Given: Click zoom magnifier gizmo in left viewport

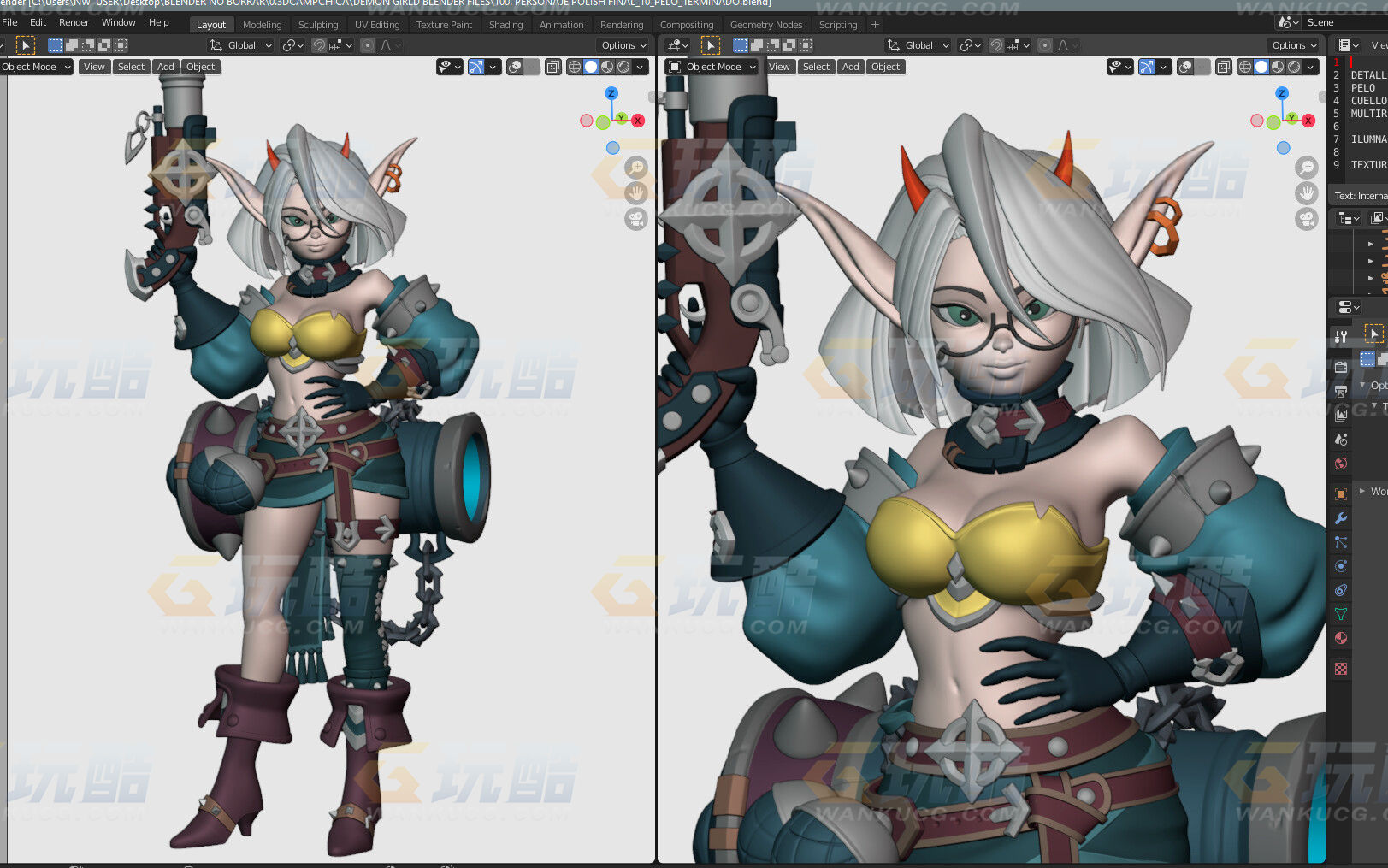Looking at the screenshot, I should pos(635,168).
